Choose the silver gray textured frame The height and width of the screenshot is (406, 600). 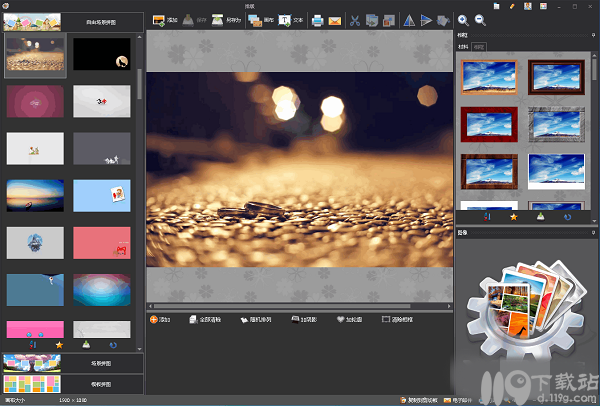556,124
